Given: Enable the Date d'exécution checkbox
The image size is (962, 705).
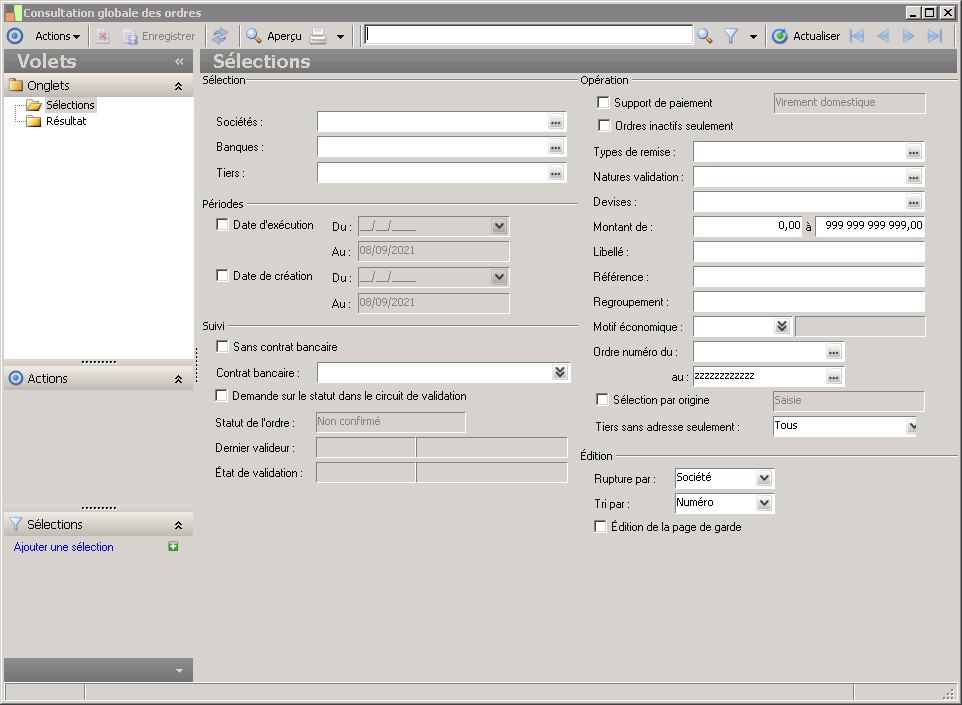Looking at the screenshot, I should click(x=223, y=225).
